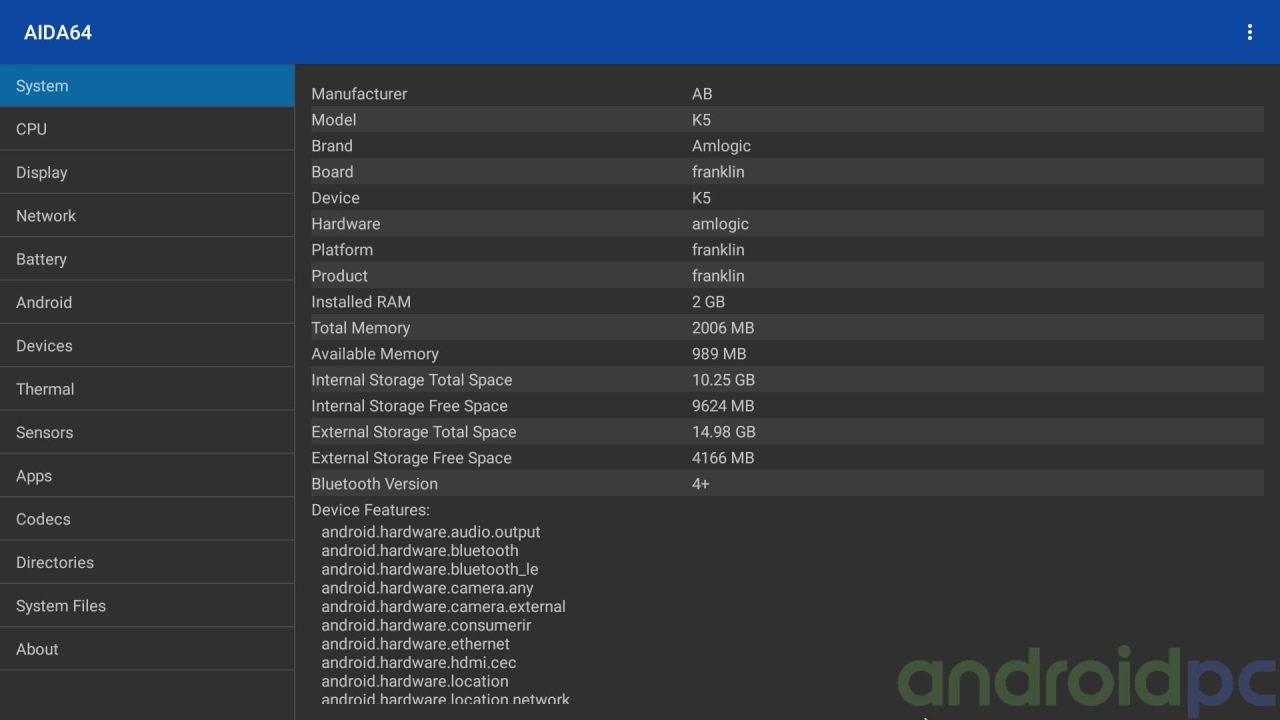This screenshot has height=720, width=1280.
Task: Click the Available Memory label
Action: pos(375,354)
